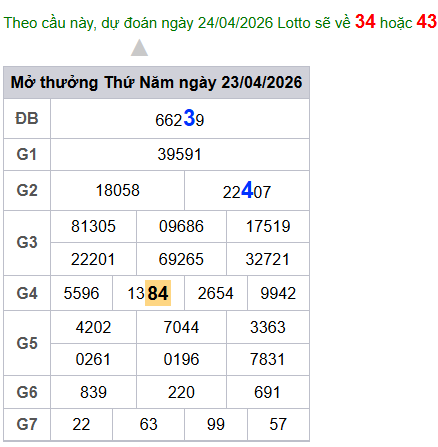Click the G4 number 2654
This screenshot has width=438, height=447.
tap(216, 293)
